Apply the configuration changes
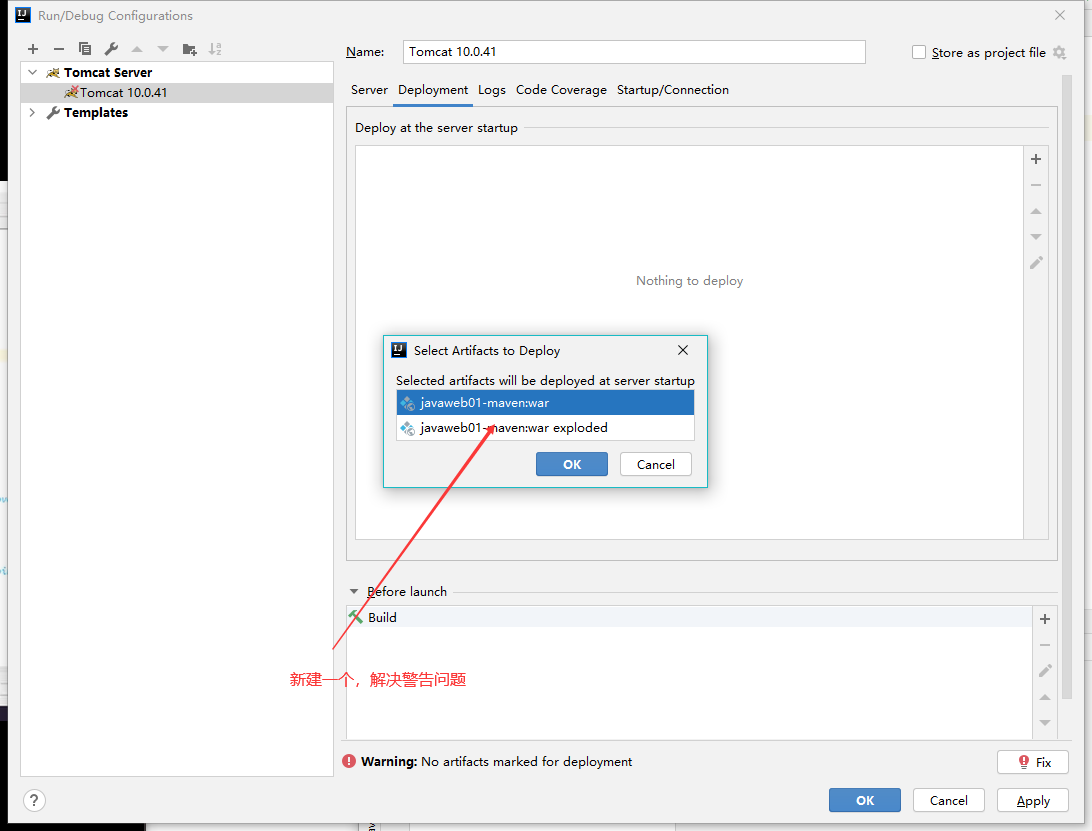This screenshot has height=831, width=1092. 1034,800
